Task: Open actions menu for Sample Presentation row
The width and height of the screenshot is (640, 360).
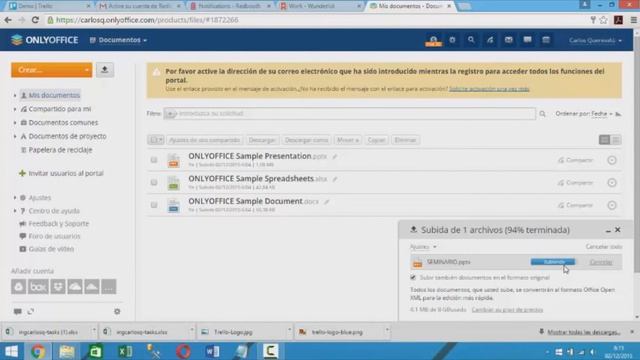Action: point(612,160)
